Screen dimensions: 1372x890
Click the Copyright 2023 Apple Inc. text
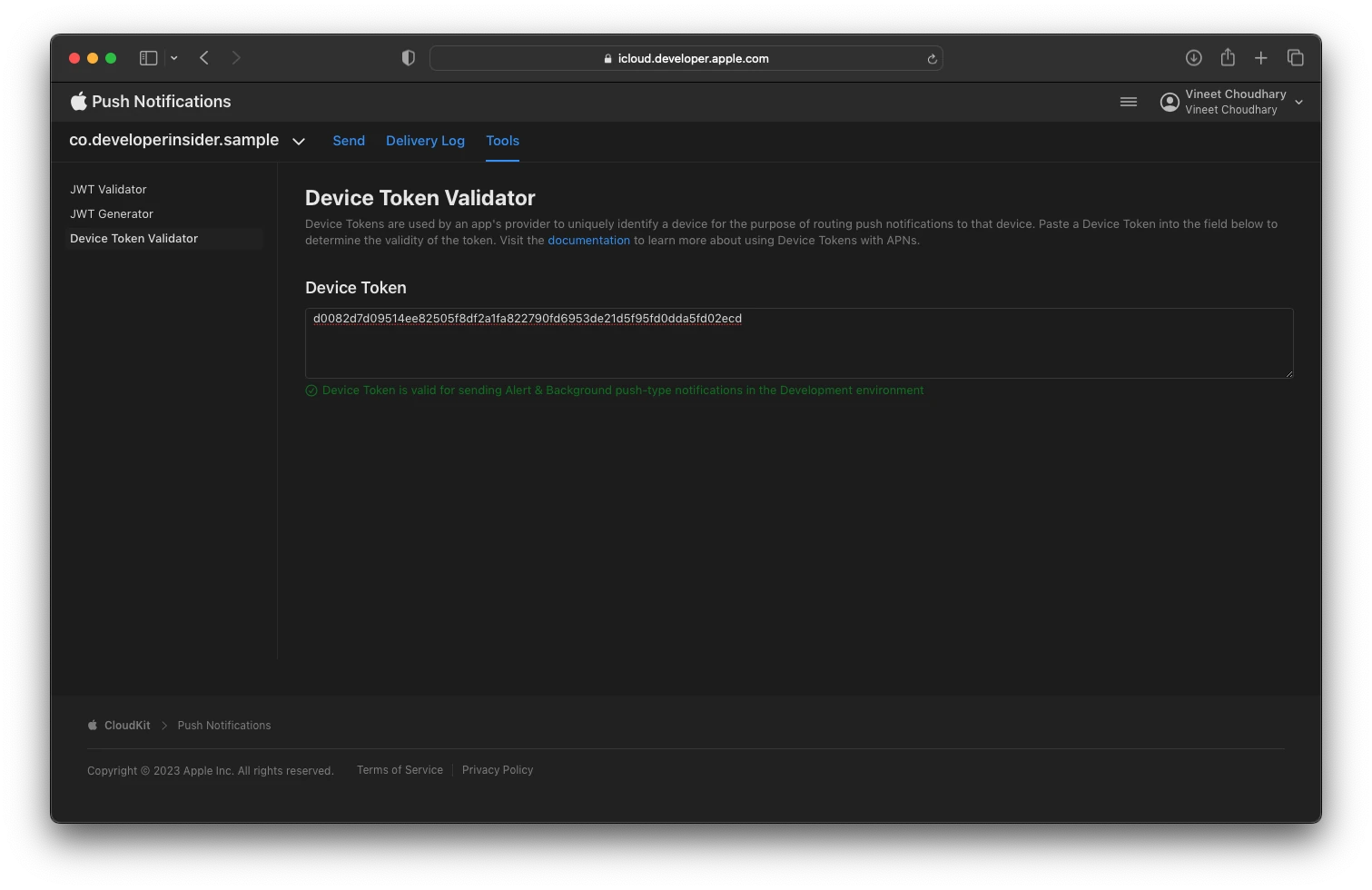click(x=211, y=771)
